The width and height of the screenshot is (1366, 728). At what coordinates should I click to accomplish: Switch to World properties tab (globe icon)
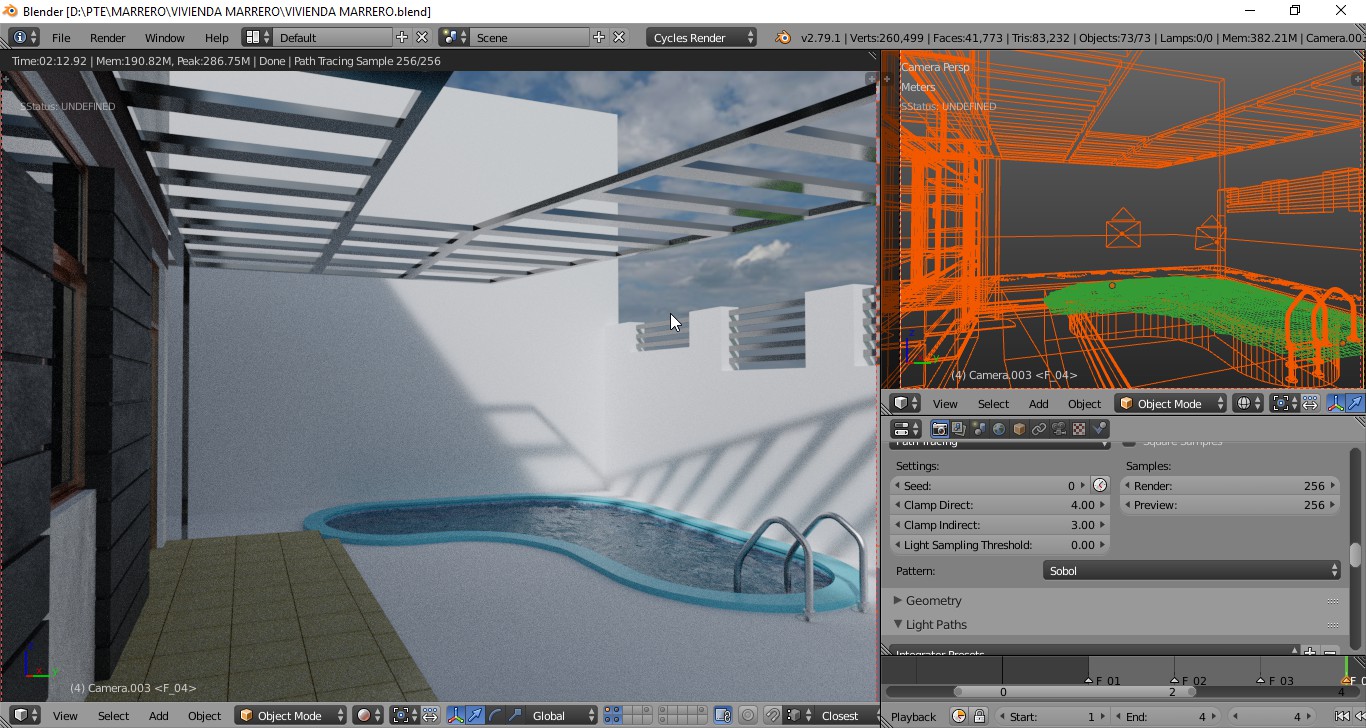point(999,429)
